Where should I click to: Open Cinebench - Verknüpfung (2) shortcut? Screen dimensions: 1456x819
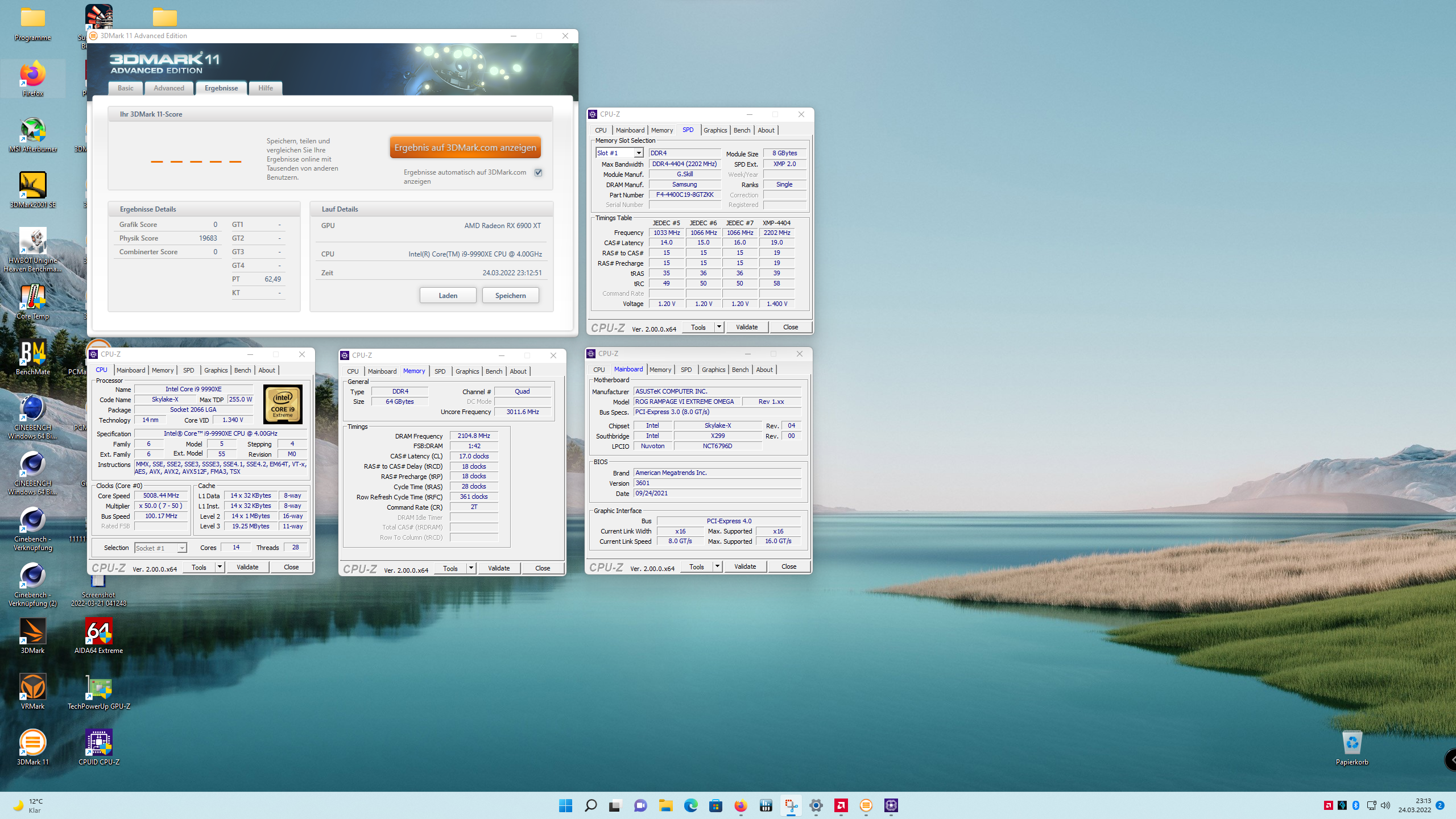[32, 585]
